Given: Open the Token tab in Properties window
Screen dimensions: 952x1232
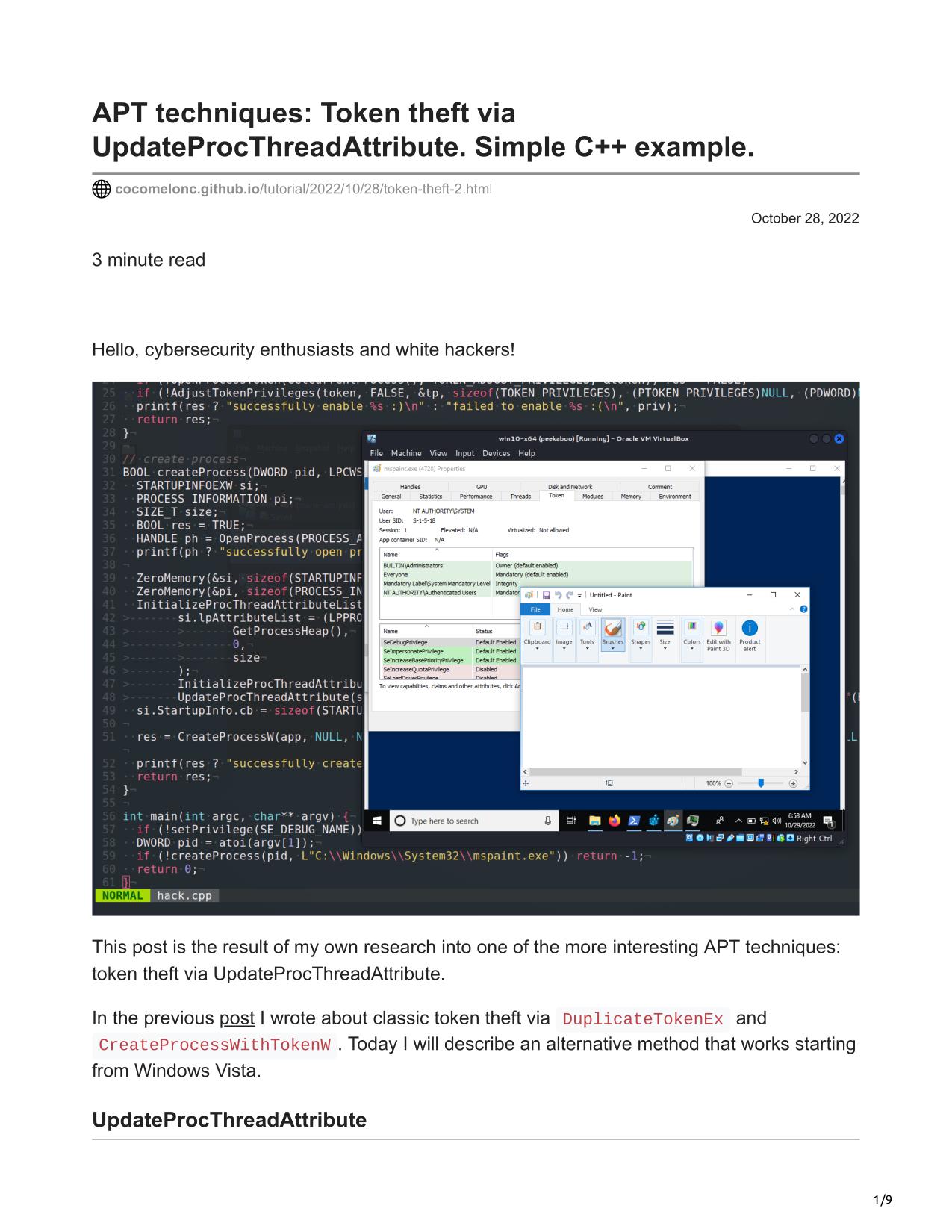Looking at the screenshot, I should pos(556,496).
